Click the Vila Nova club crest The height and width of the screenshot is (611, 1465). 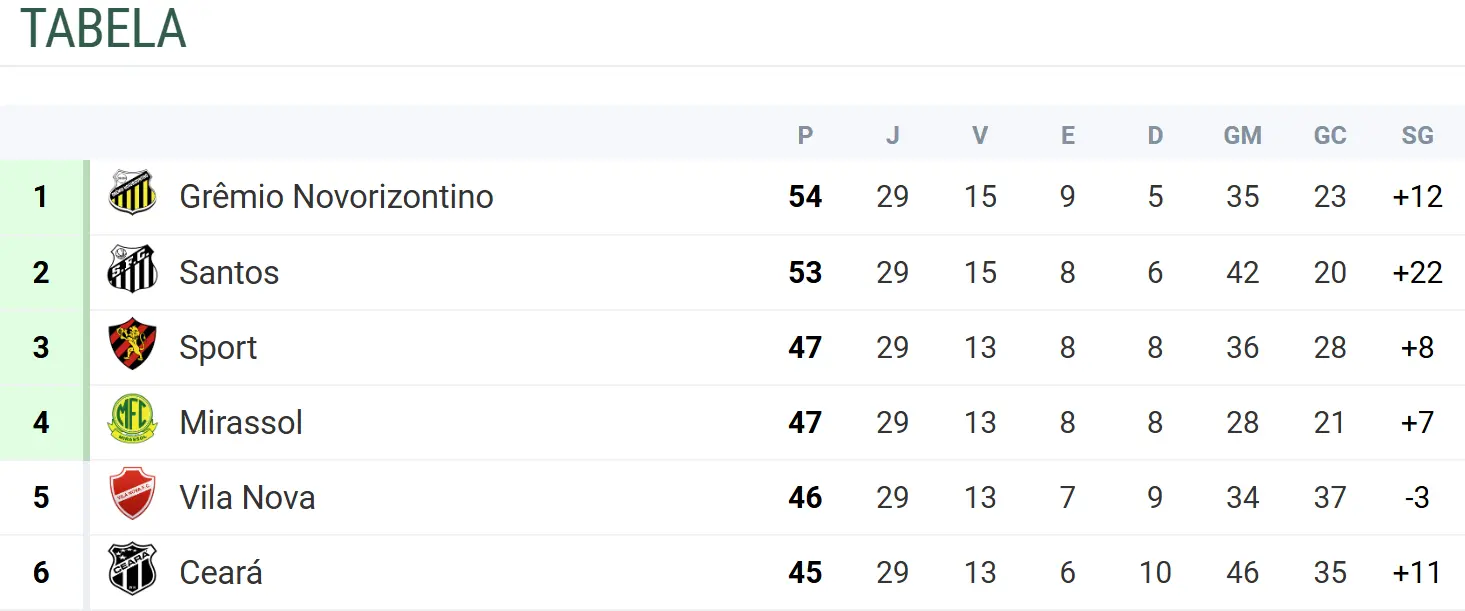(132, 495)
